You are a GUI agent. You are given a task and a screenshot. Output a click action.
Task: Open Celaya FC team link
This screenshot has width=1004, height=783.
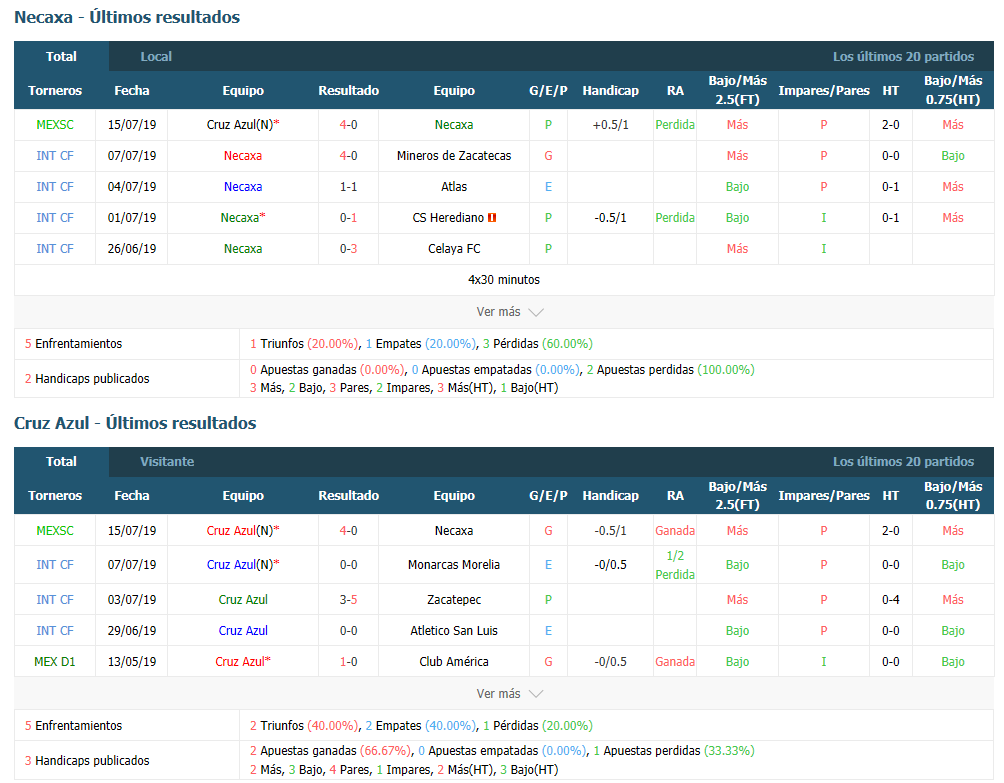point(454,248)
